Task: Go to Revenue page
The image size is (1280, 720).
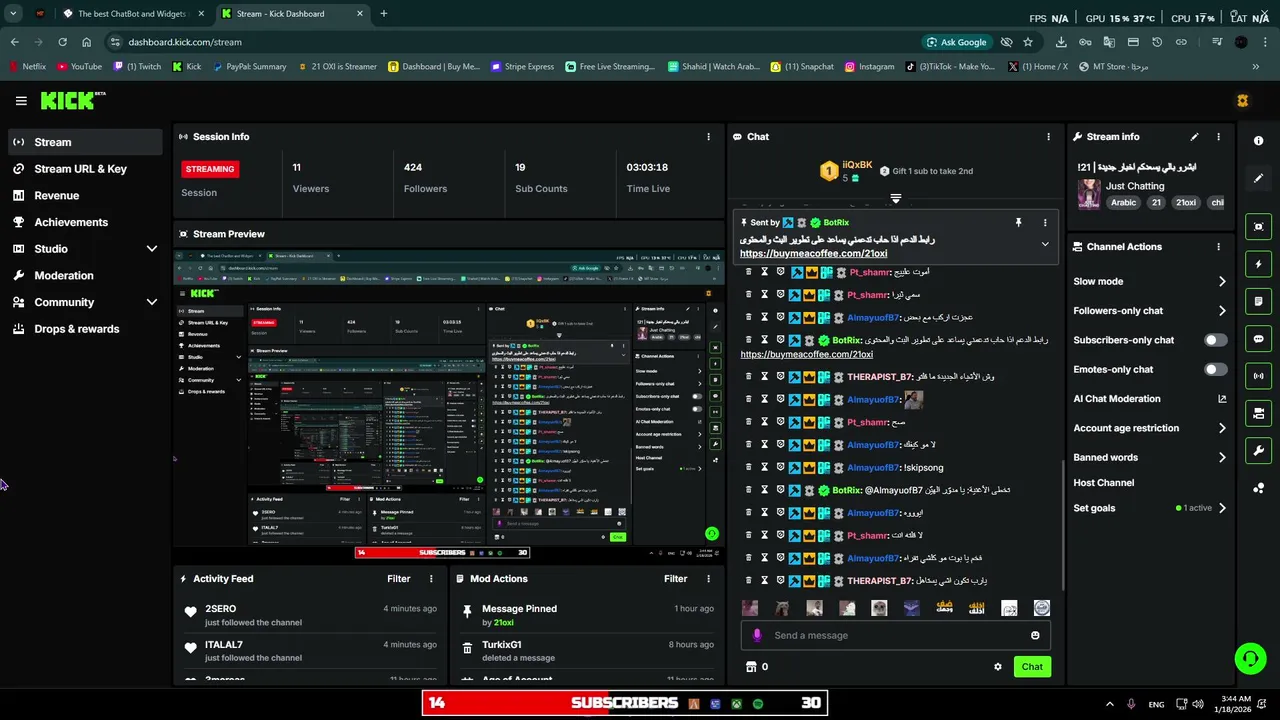Action: (x=85, y=196)
